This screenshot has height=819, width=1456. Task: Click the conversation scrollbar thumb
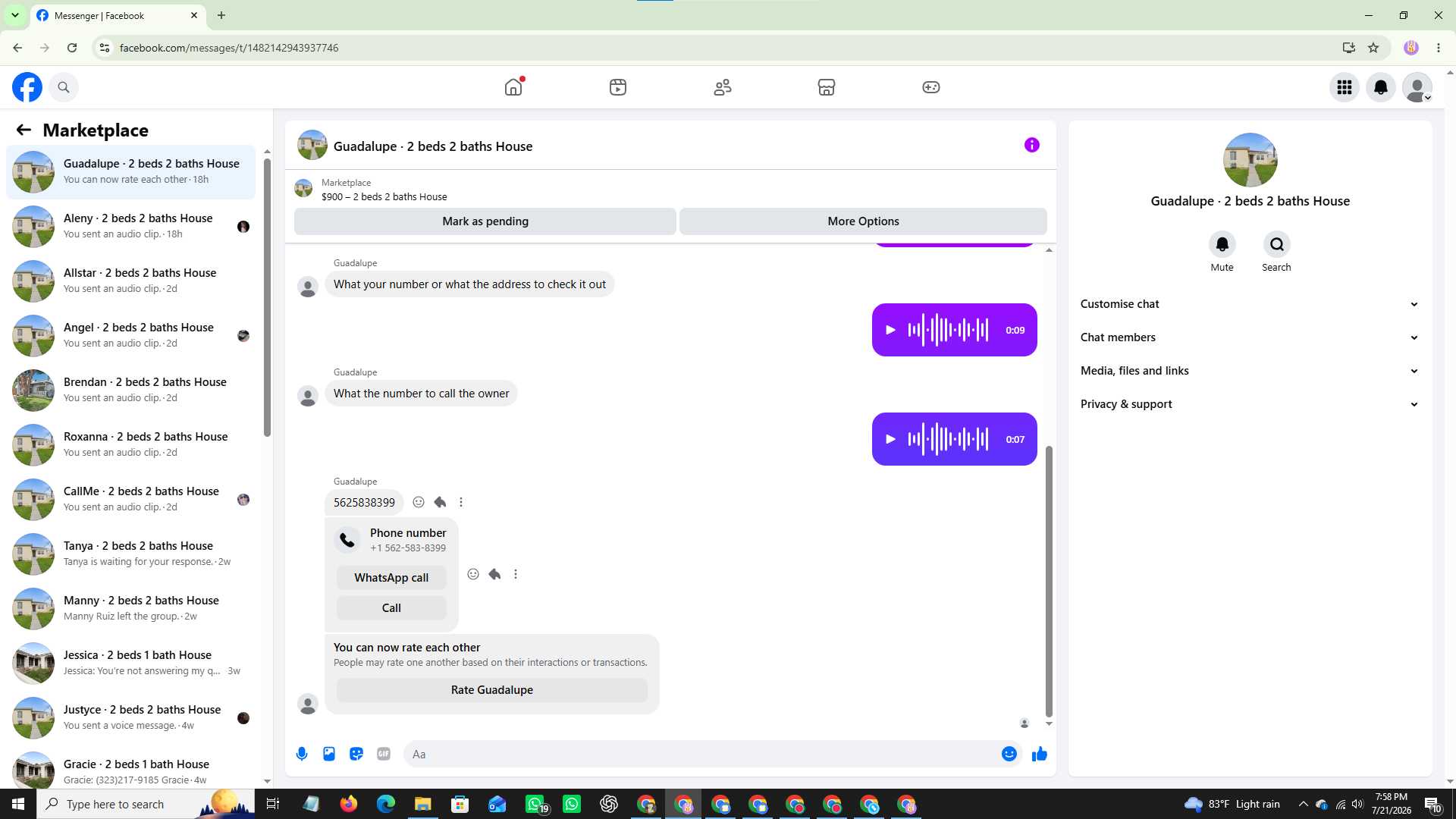tap(1049, 581)
